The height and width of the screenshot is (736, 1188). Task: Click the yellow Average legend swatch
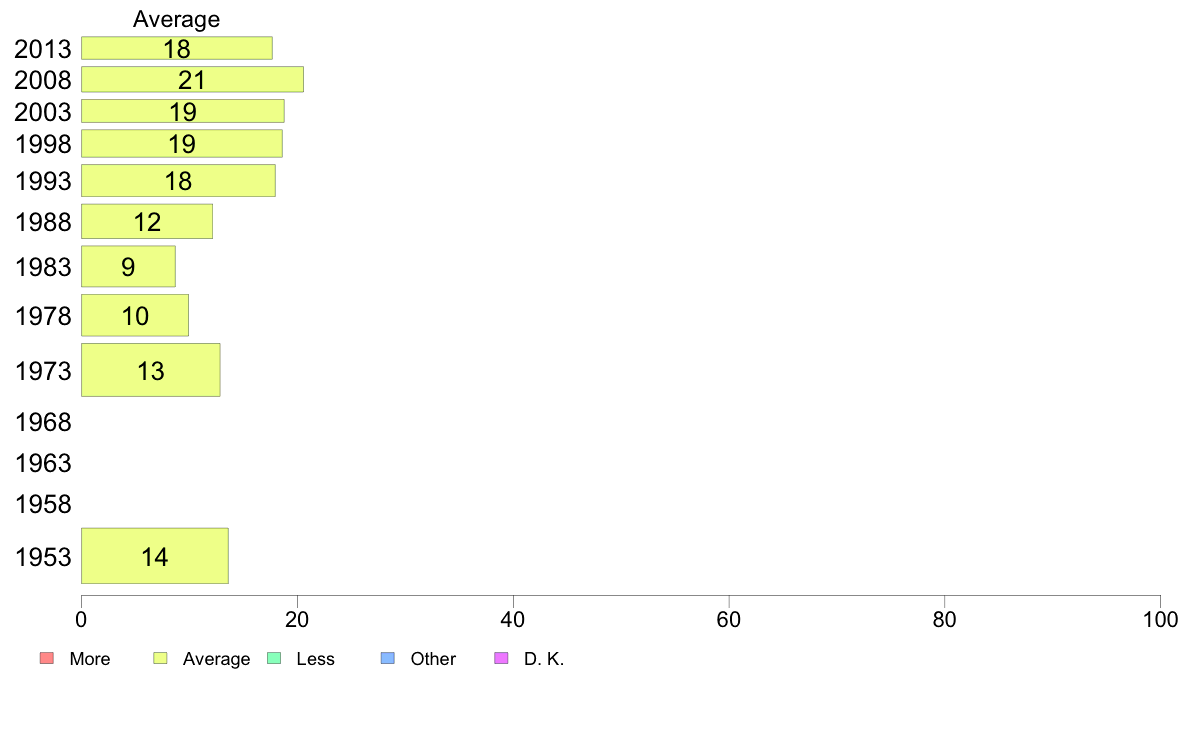(160, 658)
